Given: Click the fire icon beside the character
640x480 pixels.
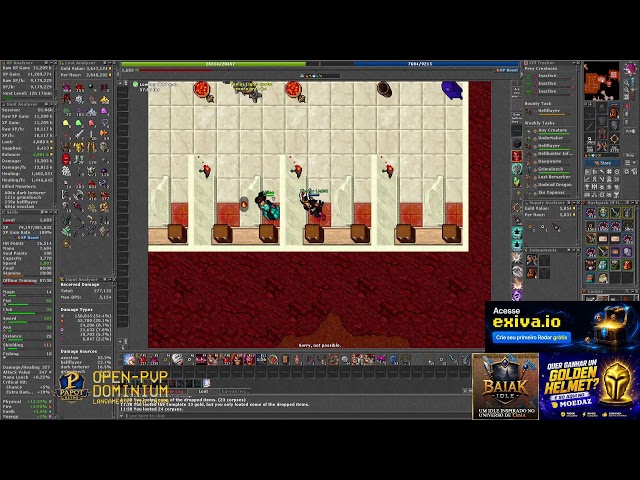Looking at the screenshot, I should (x=244, y=204).
